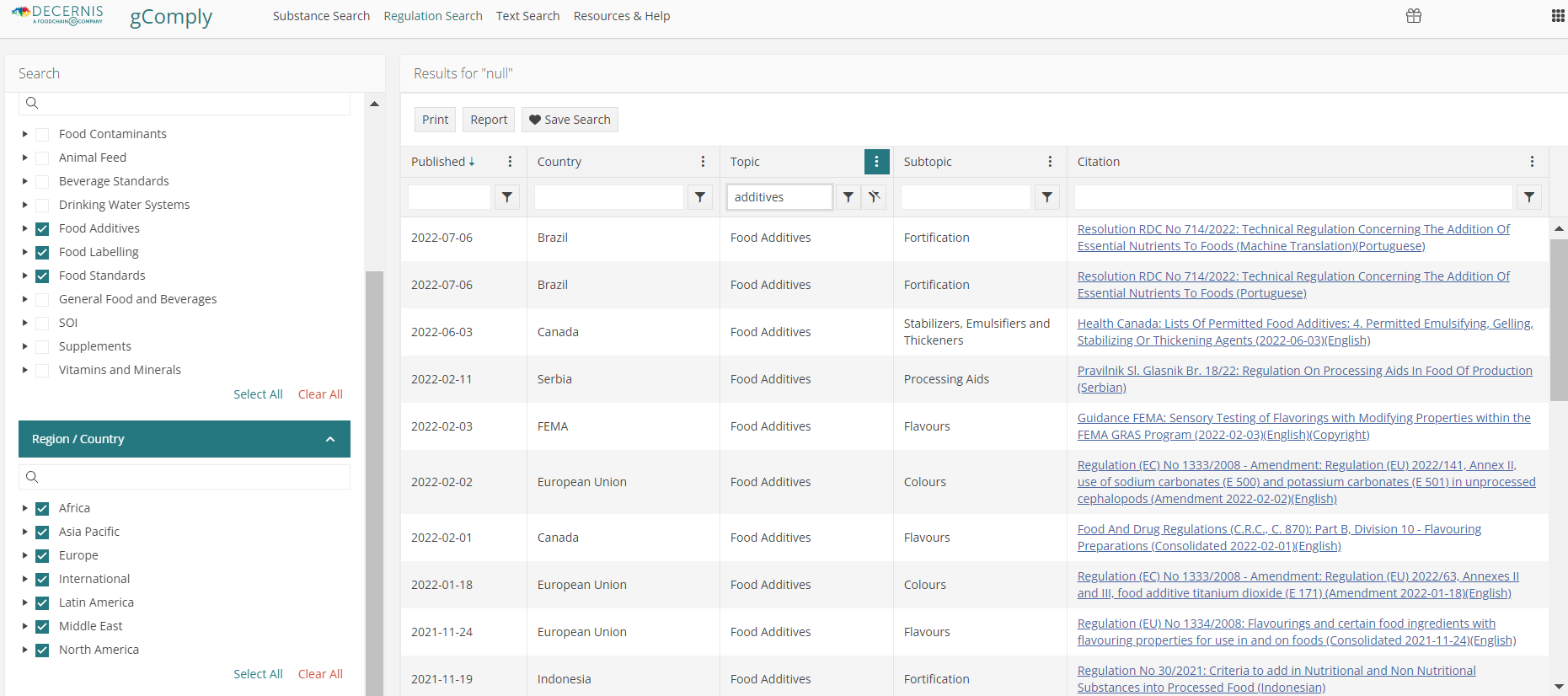Screen dimensions: 1568x696
Task: Expand the Vitamins and Minerals node
Action: click(24, 370)
